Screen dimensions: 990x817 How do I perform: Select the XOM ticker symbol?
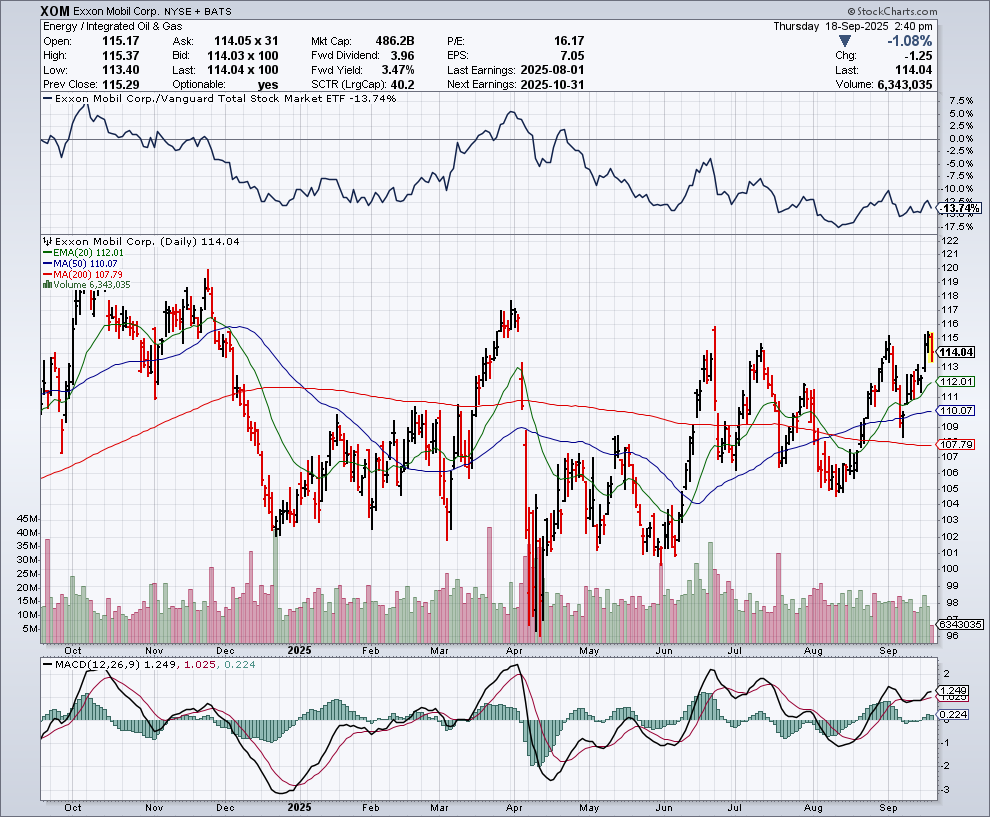point(55,11)
